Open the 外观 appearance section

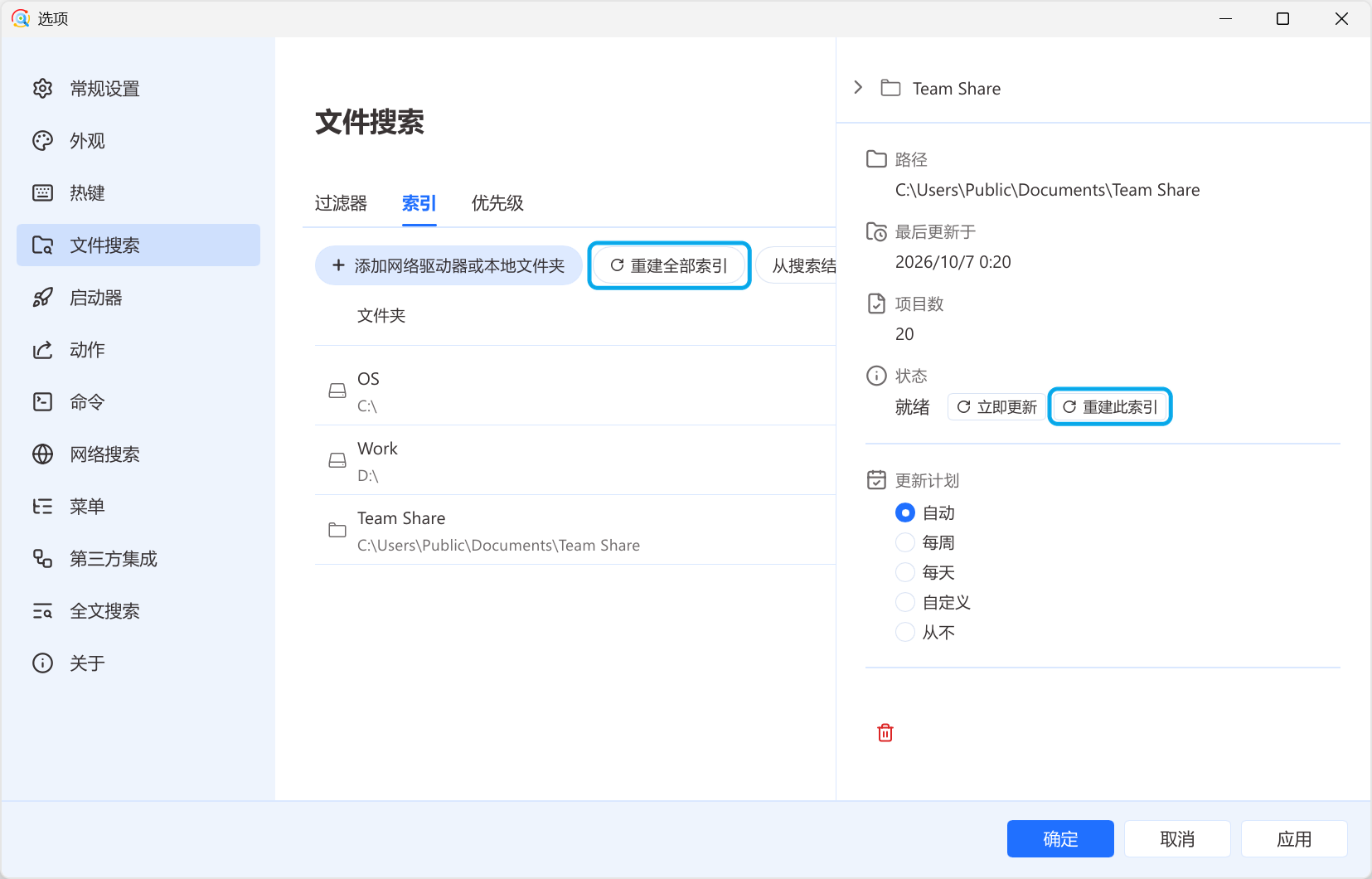[138, 141]
